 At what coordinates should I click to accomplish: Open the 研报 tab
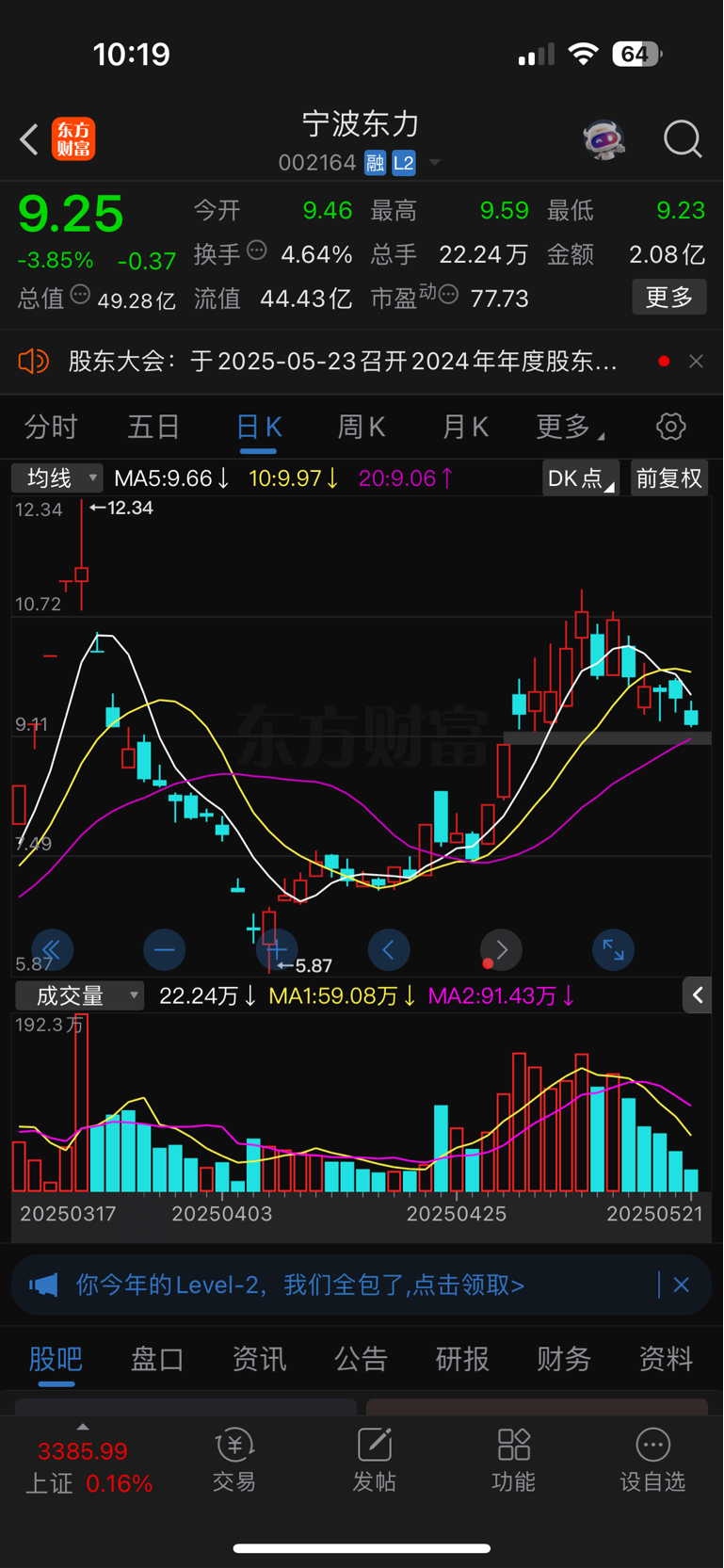(462, 1359)
